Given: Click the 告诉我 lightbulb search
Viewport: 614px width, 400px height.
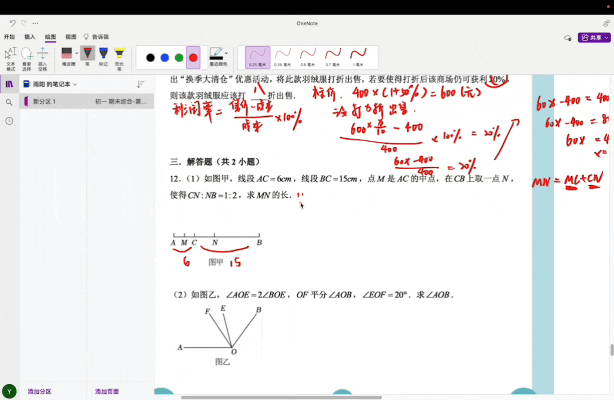Looking at the screenshot, I should (x=96, y=37).
